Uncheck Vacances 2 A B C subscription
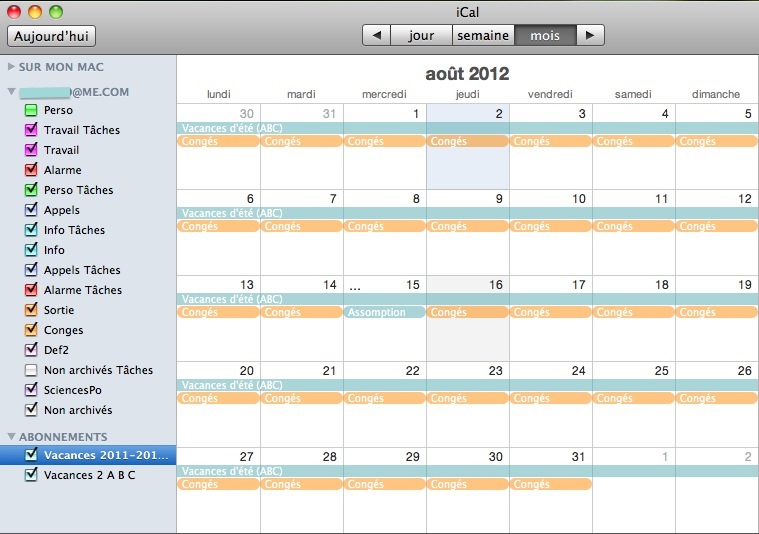Image resolution: width=759 pixels, height=534 pixels. point(31,475)
